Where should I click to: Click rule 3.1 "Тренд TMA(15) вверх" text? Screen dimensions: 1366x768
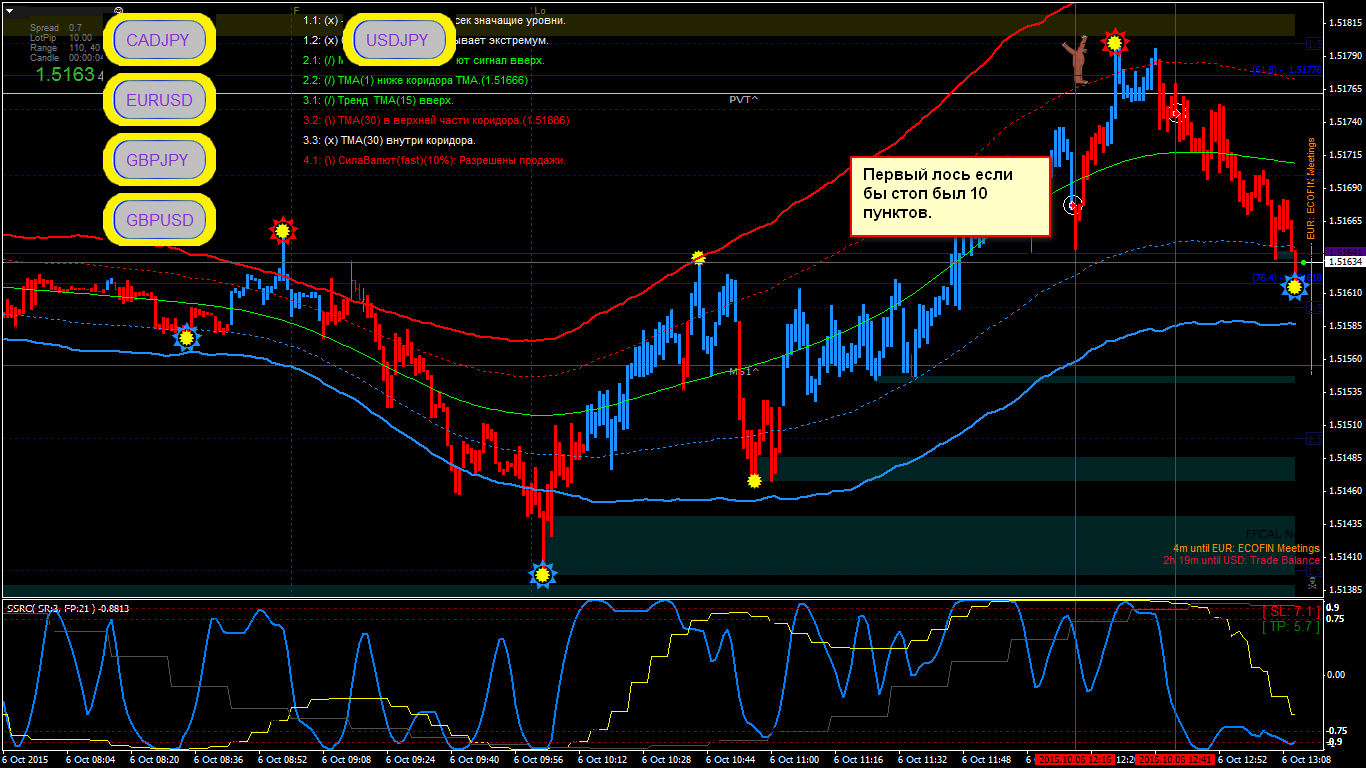[x=378, y=100]
